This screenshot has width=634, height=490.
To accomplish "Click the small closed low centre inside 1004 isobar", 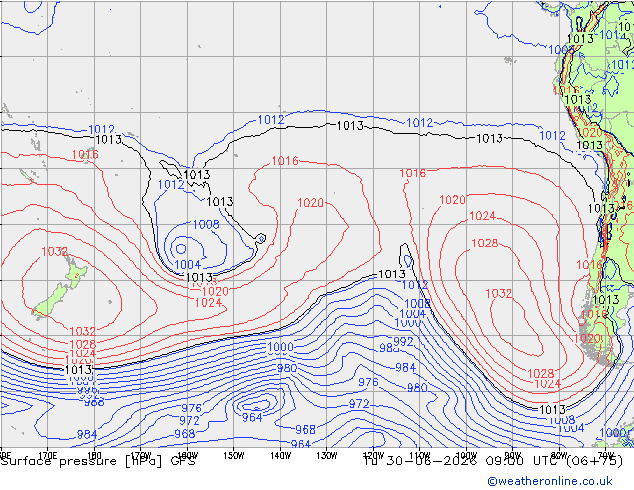I will point(181,249).
